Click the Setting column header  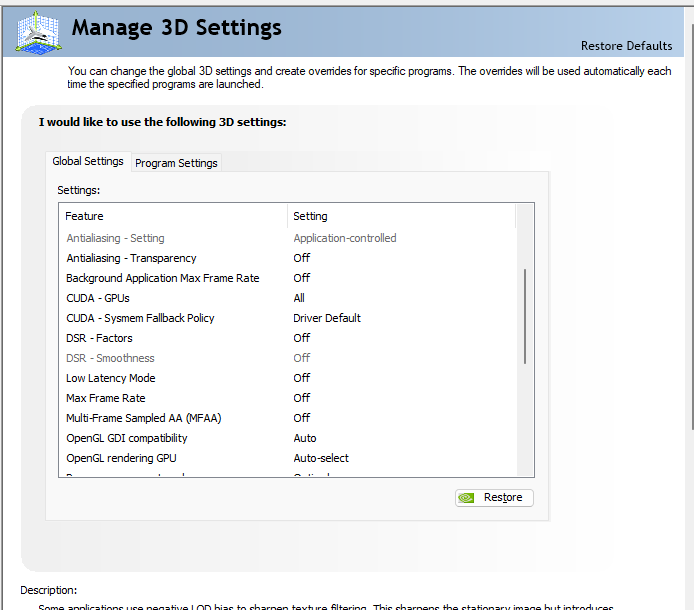pos(401,216)
